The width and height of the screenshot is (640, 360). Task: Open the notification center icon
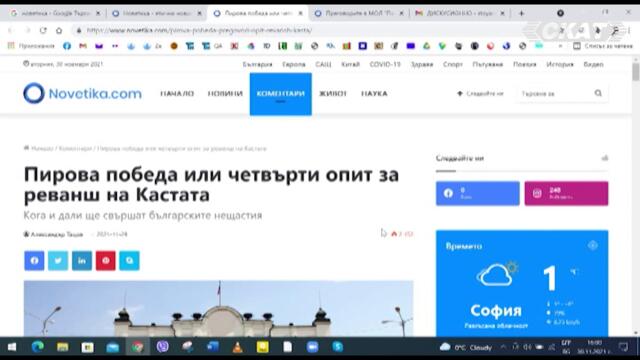coord(623,347)
